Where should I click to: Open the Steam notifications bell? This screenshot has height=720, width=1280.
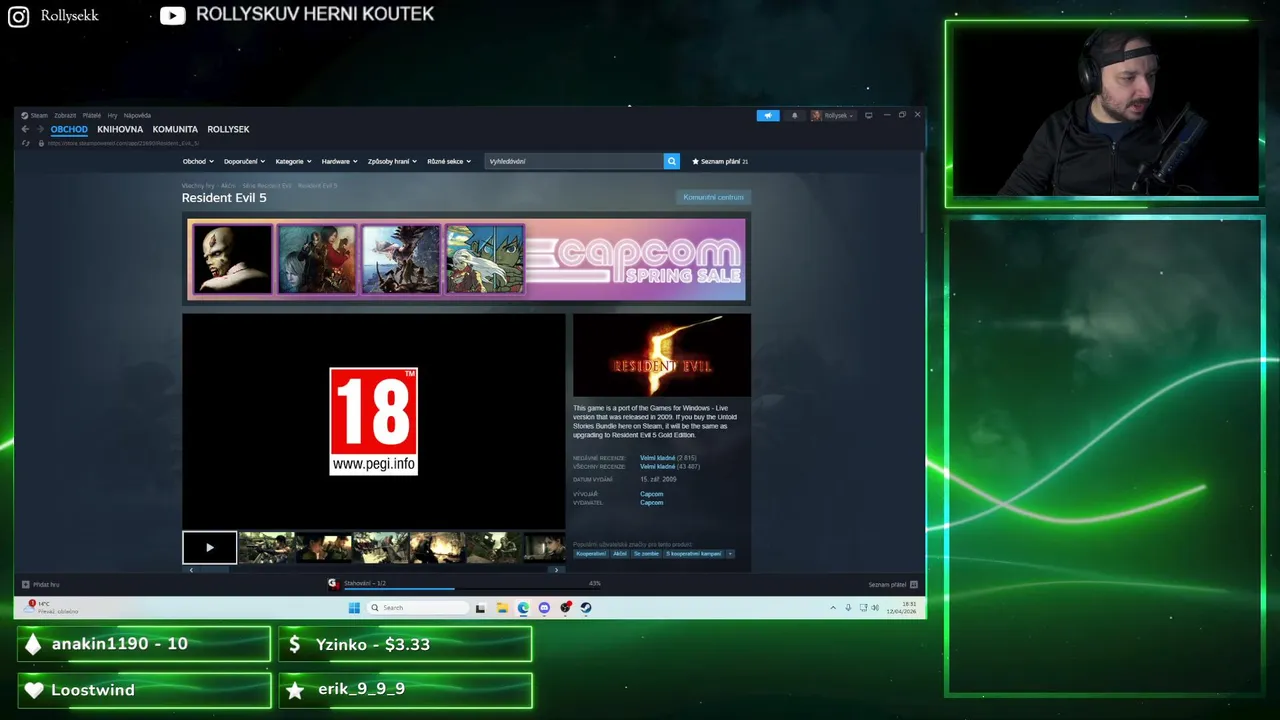795,115
